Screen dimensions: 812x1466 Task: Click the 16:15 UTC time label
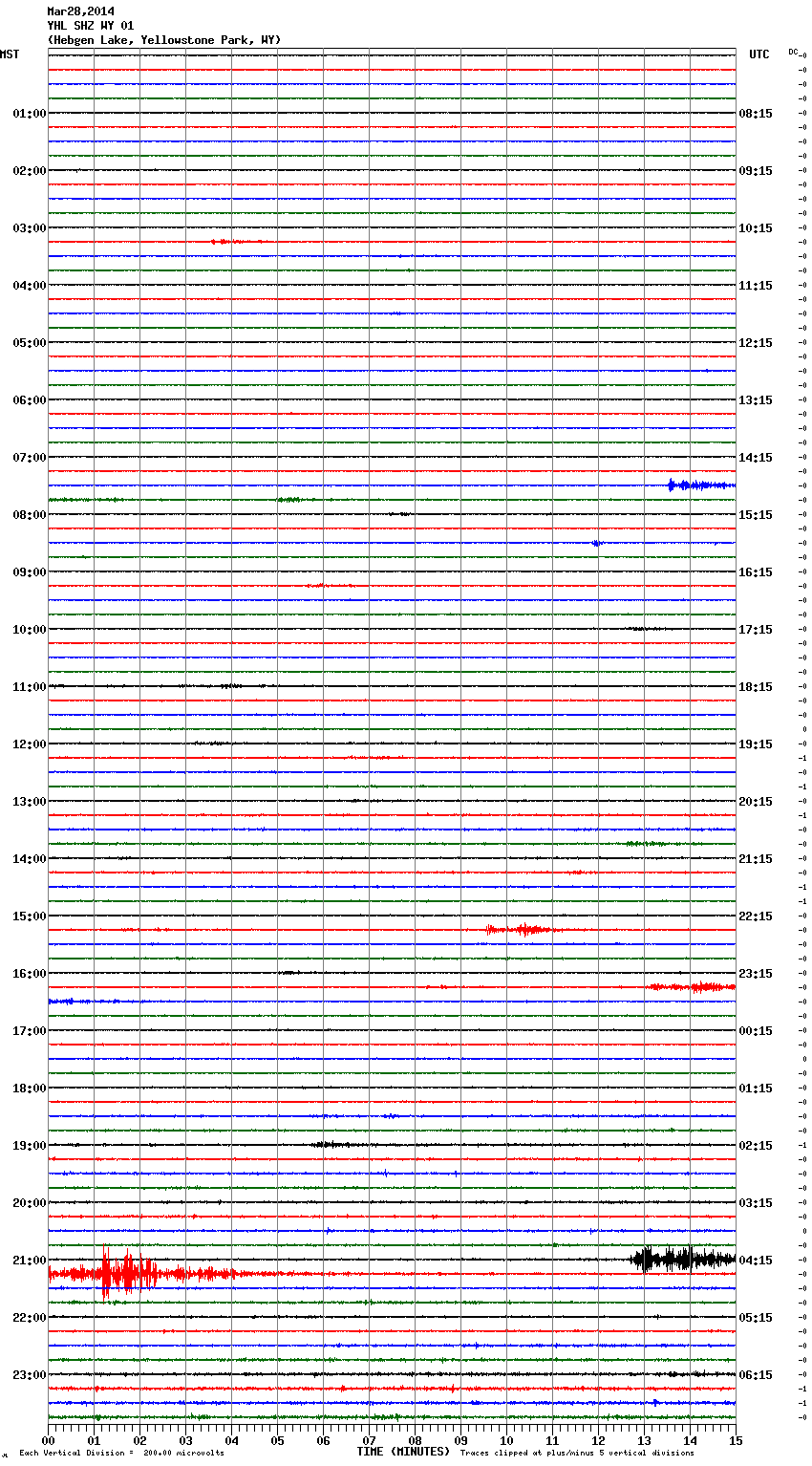click(756, 572)
